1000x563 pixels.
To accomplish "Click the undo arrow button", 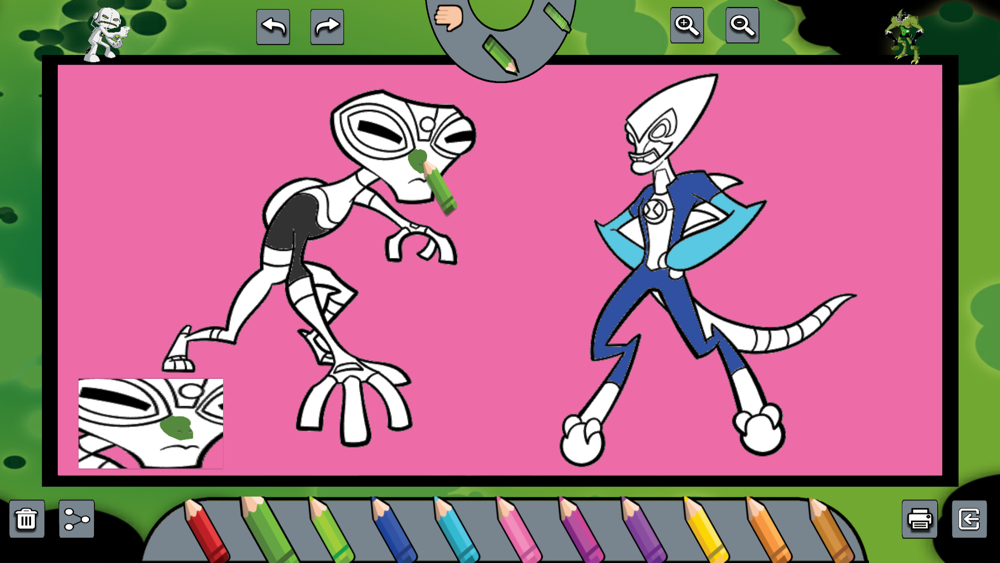I will 273,27.
